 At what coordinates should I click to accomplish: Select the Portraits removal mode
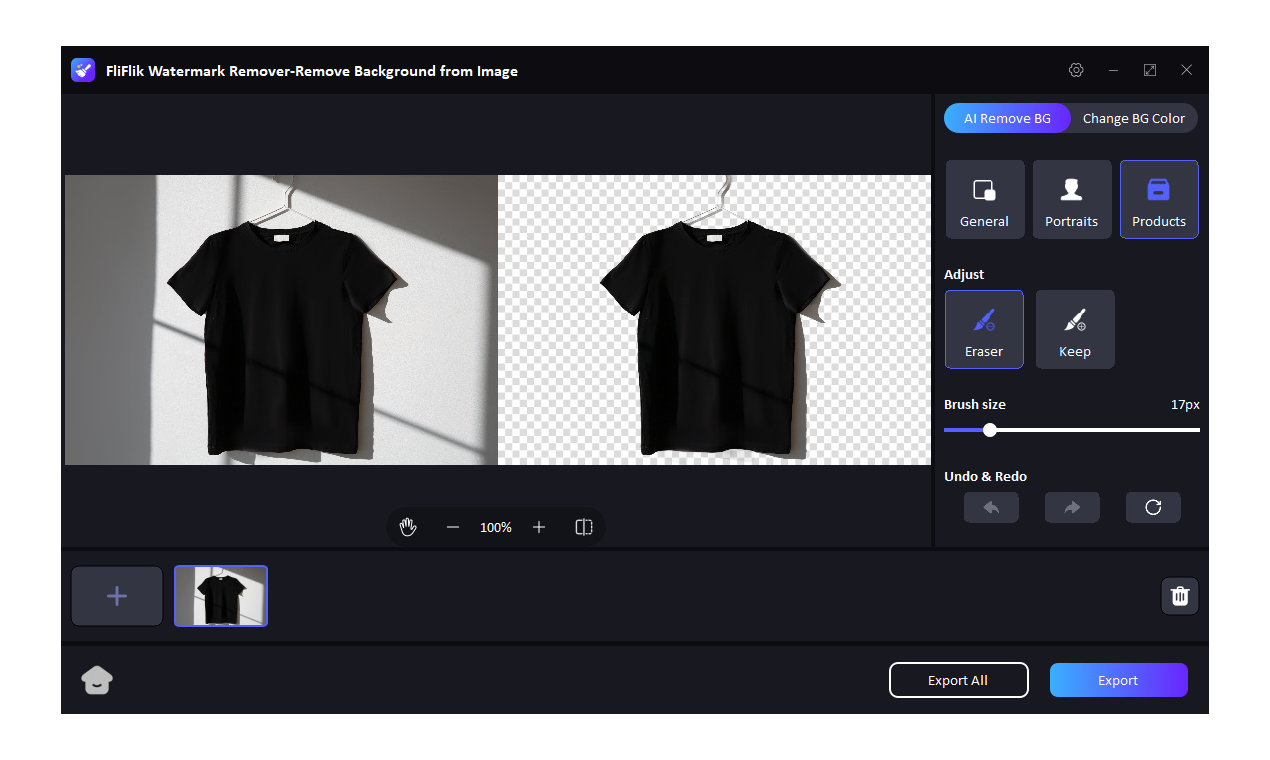click(1072, 199)
